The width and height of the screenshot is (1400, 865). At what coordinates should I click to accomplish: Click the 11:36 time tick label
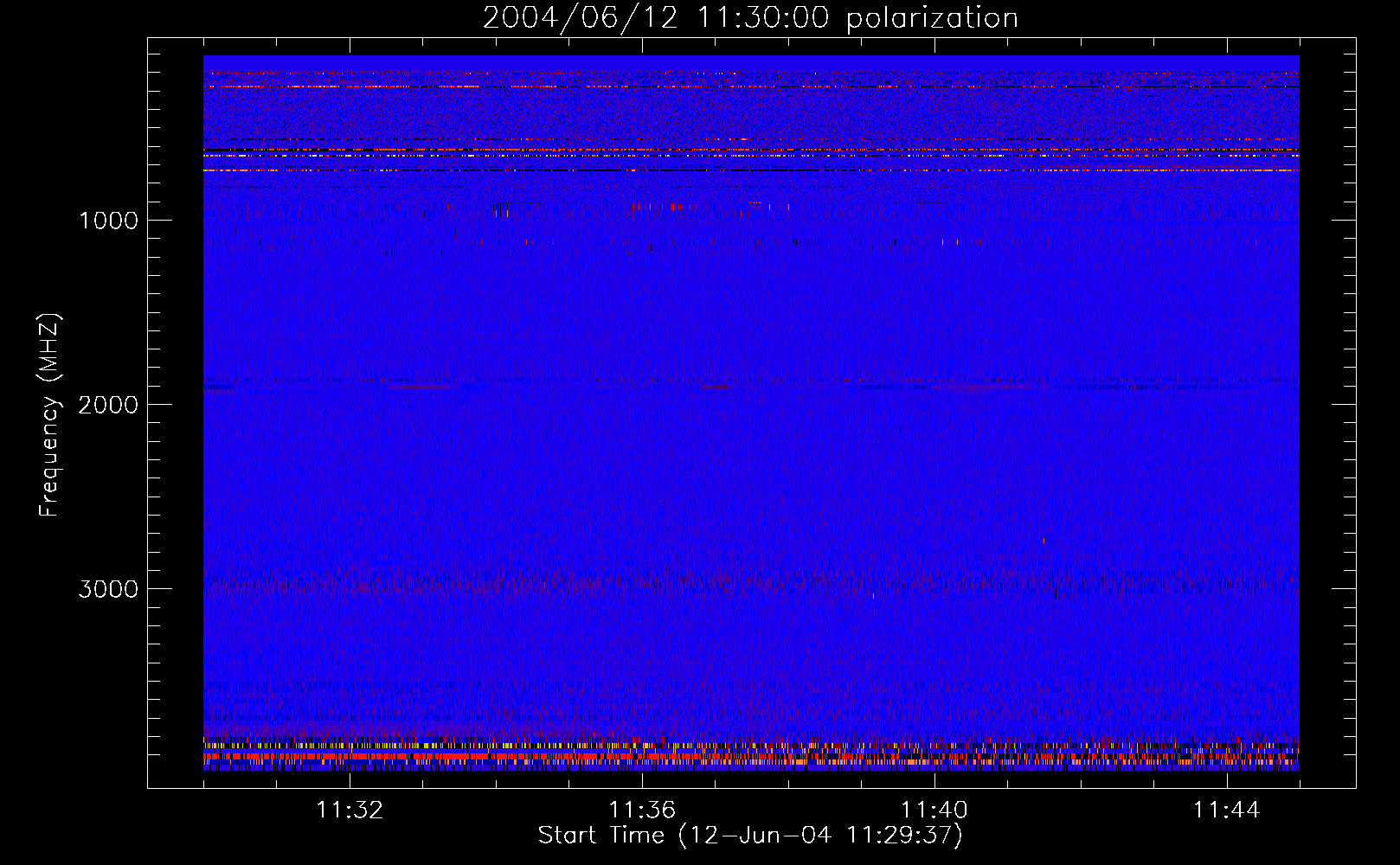coord(642,811)
